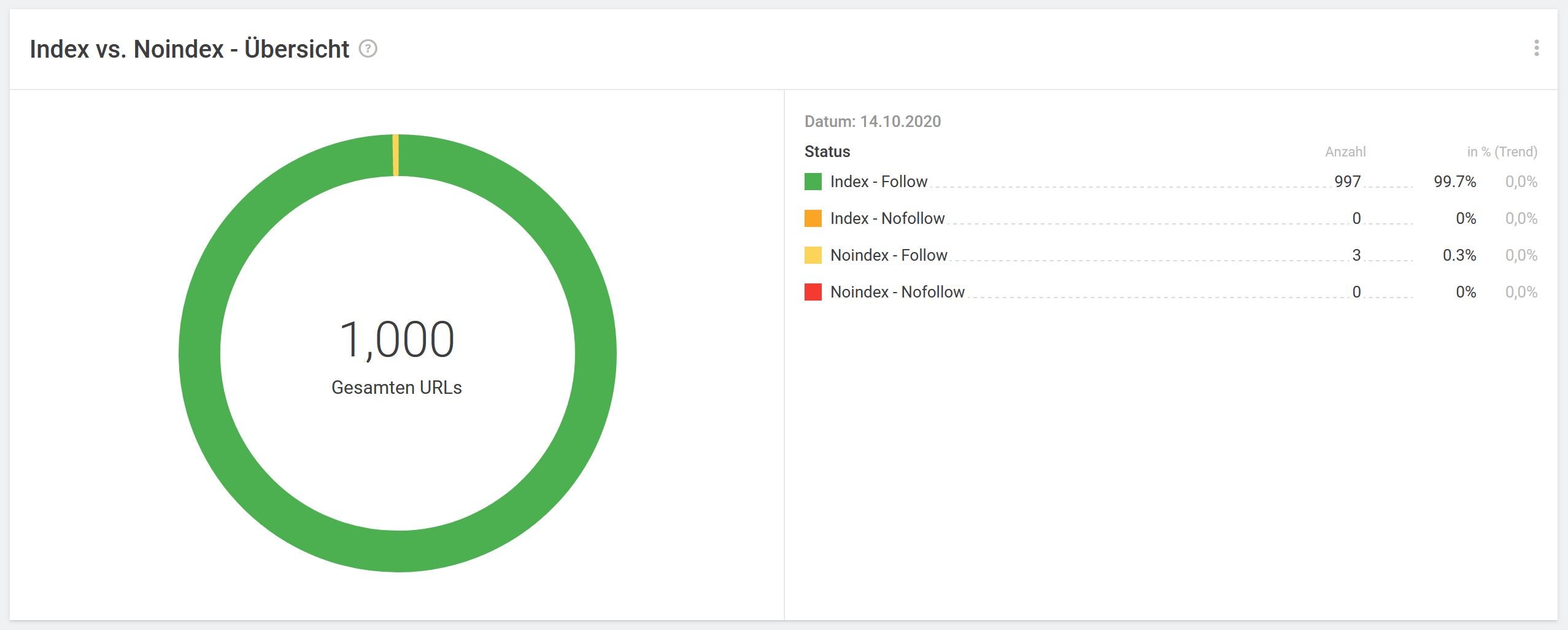Click the green segment of the donut chart
The height and width of the screenshot is (630, 1568).
tap(595, 353)
